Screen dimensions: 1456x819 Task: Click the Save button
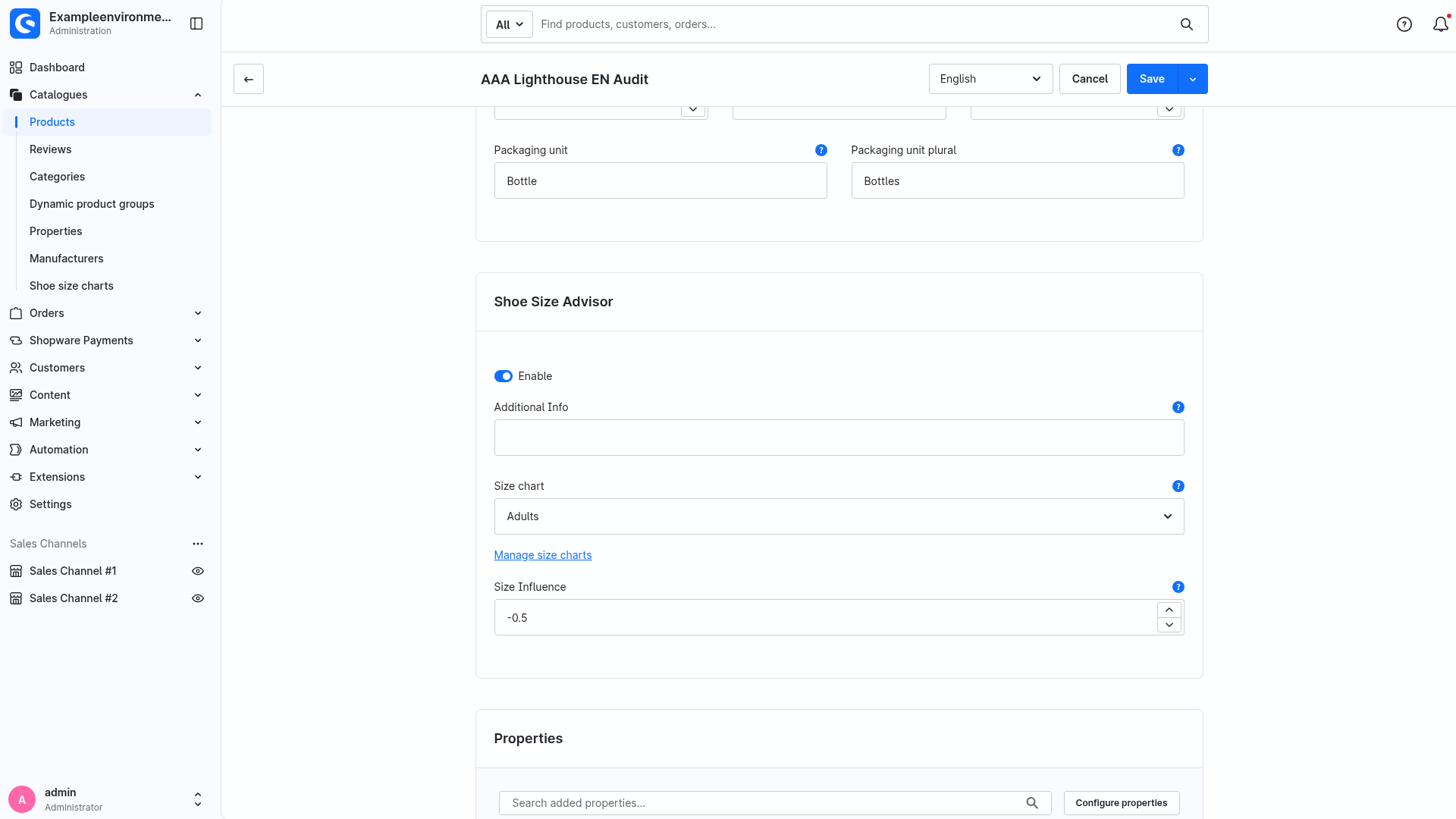pos(1152,79)
